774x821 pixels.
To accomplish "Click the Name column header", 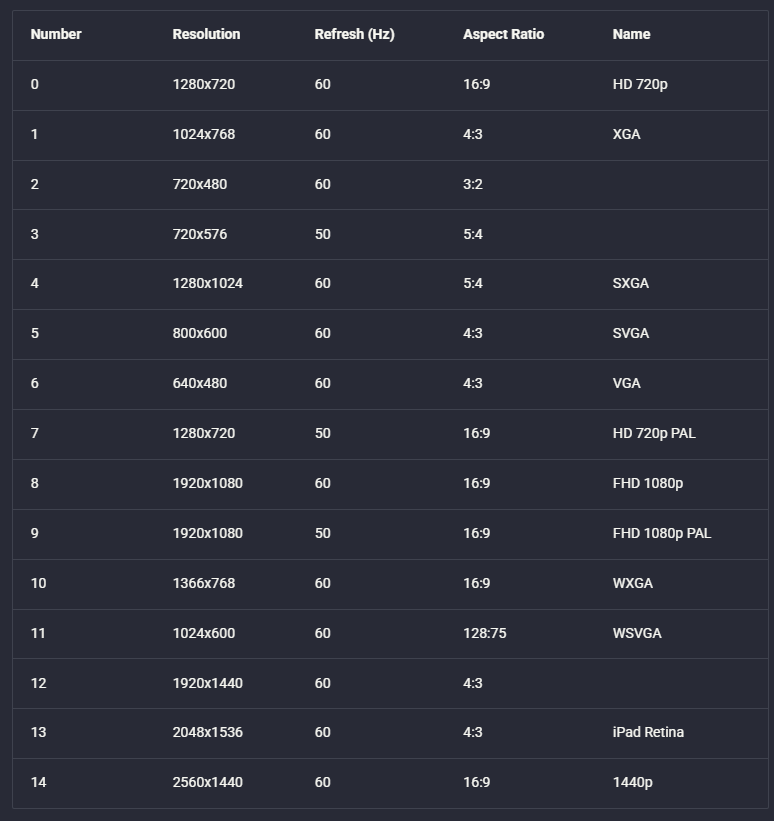I will click(632, 35).
